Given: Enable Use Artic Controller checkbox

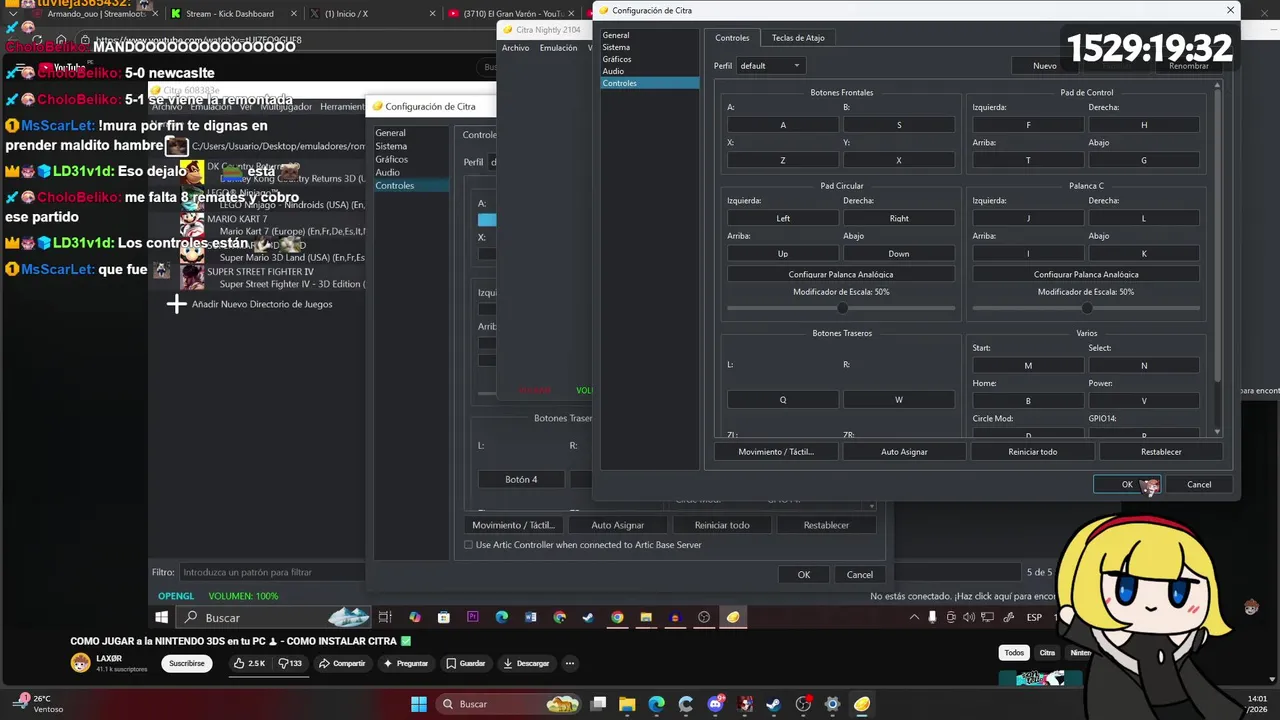Looking at the screenshot, I should [469, 545].
